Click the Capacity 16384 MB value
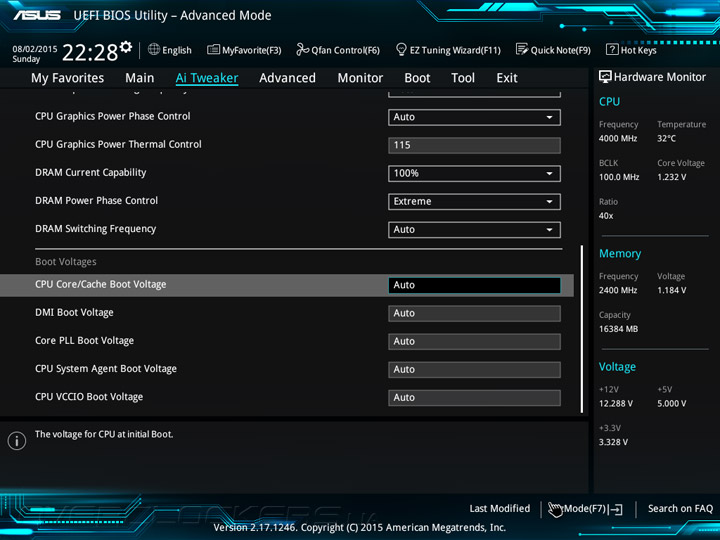 click(x=619, y=329)
